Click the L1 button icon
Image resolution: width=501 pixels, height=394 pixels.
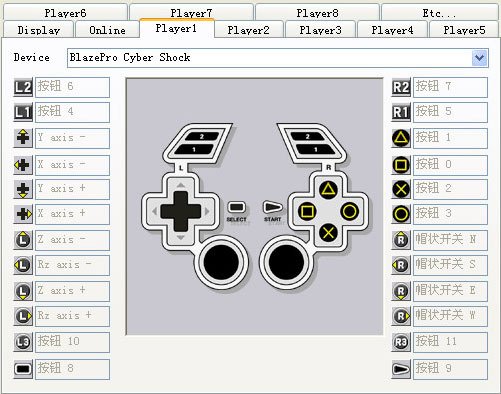click(23, 112)
